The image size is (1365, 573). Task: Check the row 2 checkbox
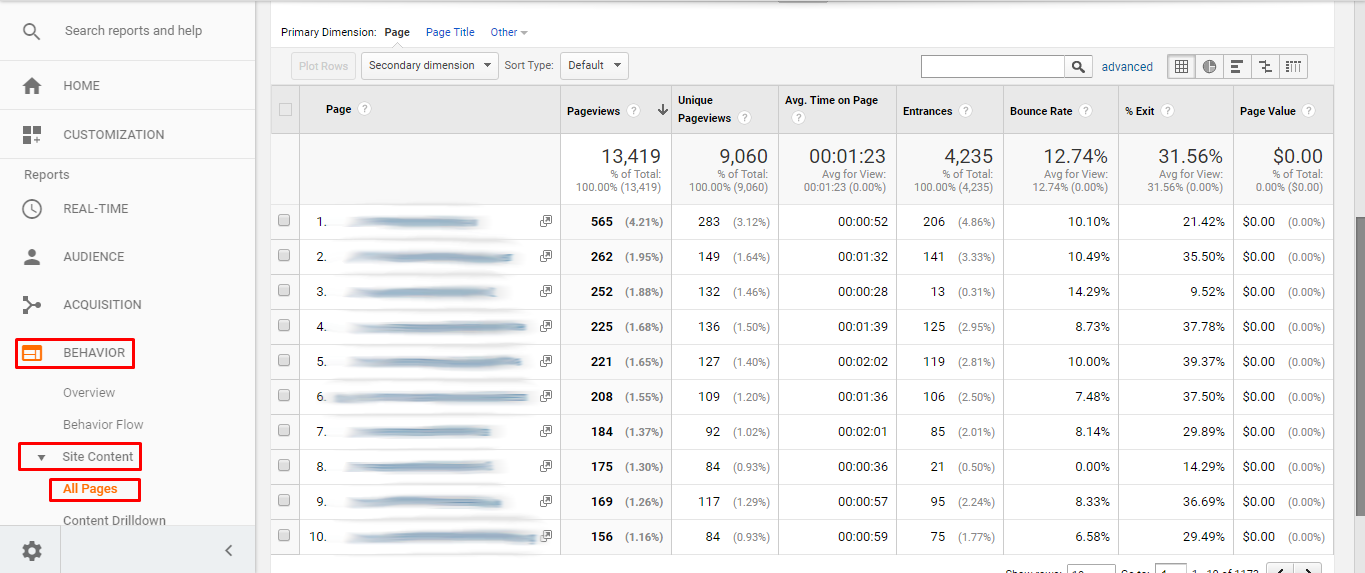(x=284, y=256)
